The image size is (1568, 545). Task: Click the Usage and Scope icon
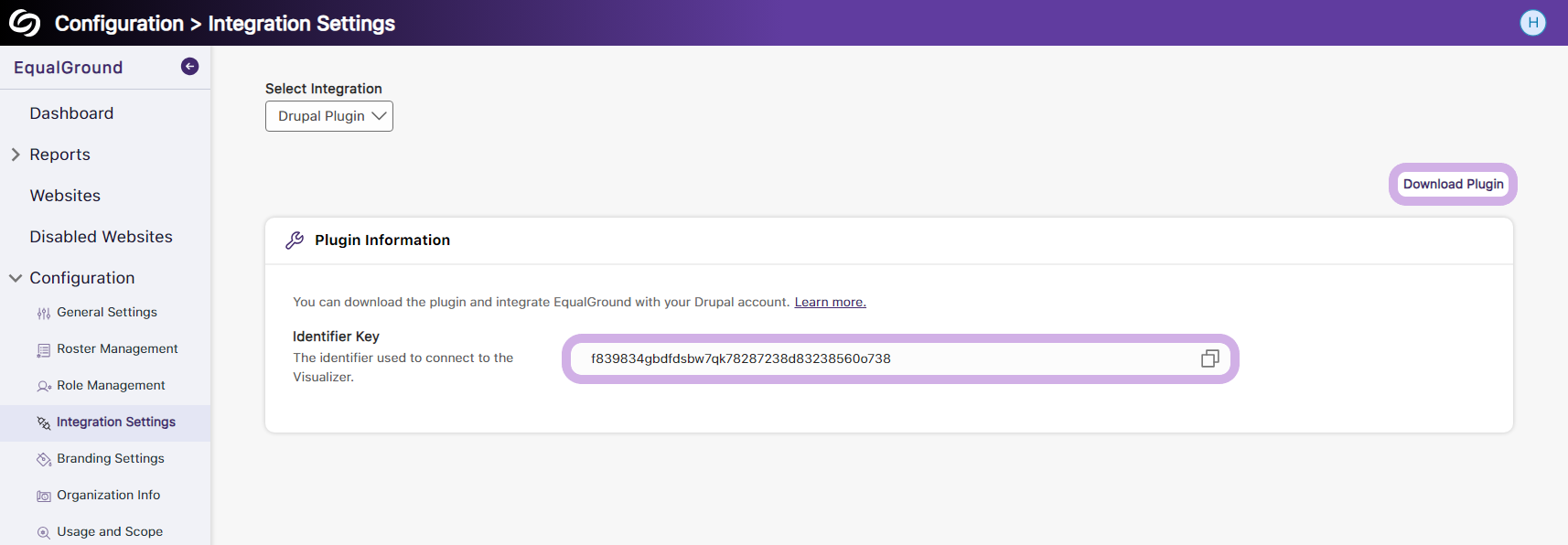point(43,533)
